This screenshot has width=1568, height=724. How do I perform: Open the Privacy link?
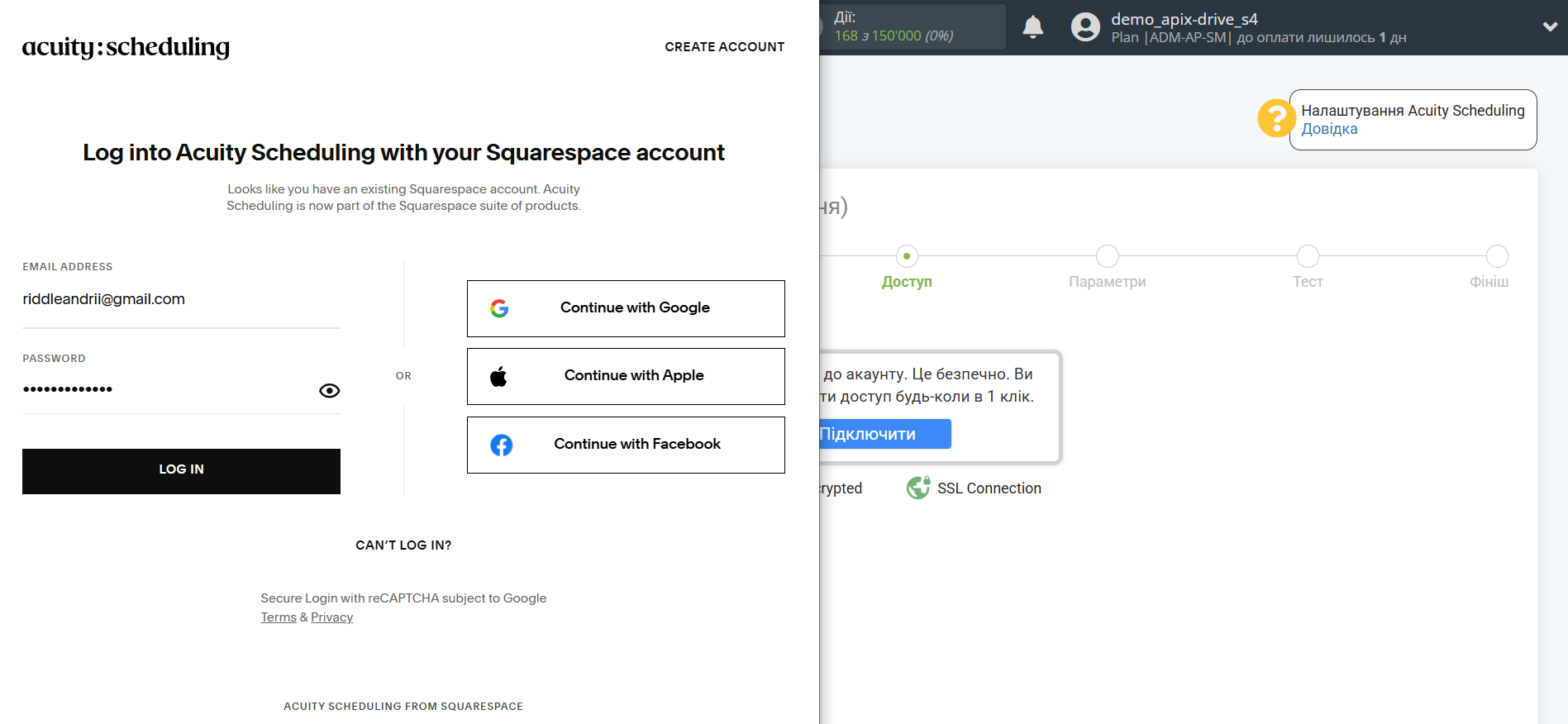click(x=331, y=617)
